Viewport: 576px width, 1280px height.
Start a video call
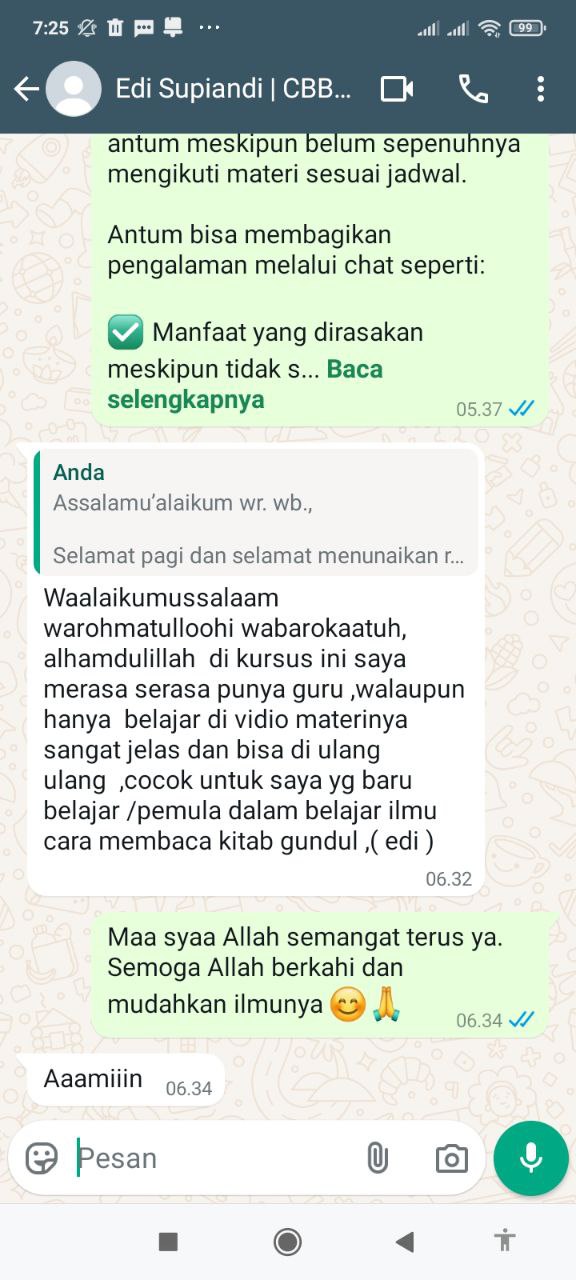point(397,89)
